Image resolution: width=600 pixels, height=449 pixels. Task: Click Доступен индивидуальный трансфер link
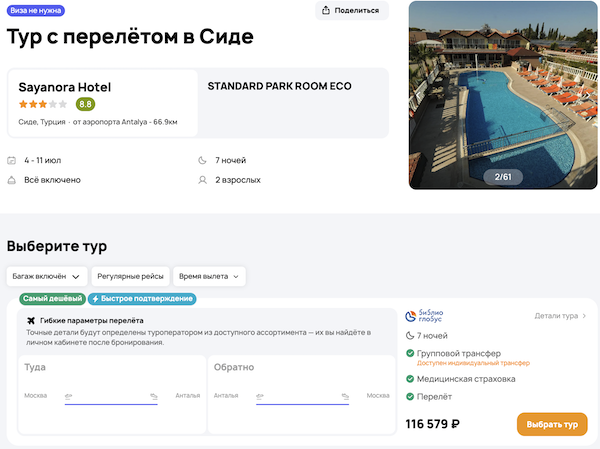pyautogui.click(x=472, y=363)
